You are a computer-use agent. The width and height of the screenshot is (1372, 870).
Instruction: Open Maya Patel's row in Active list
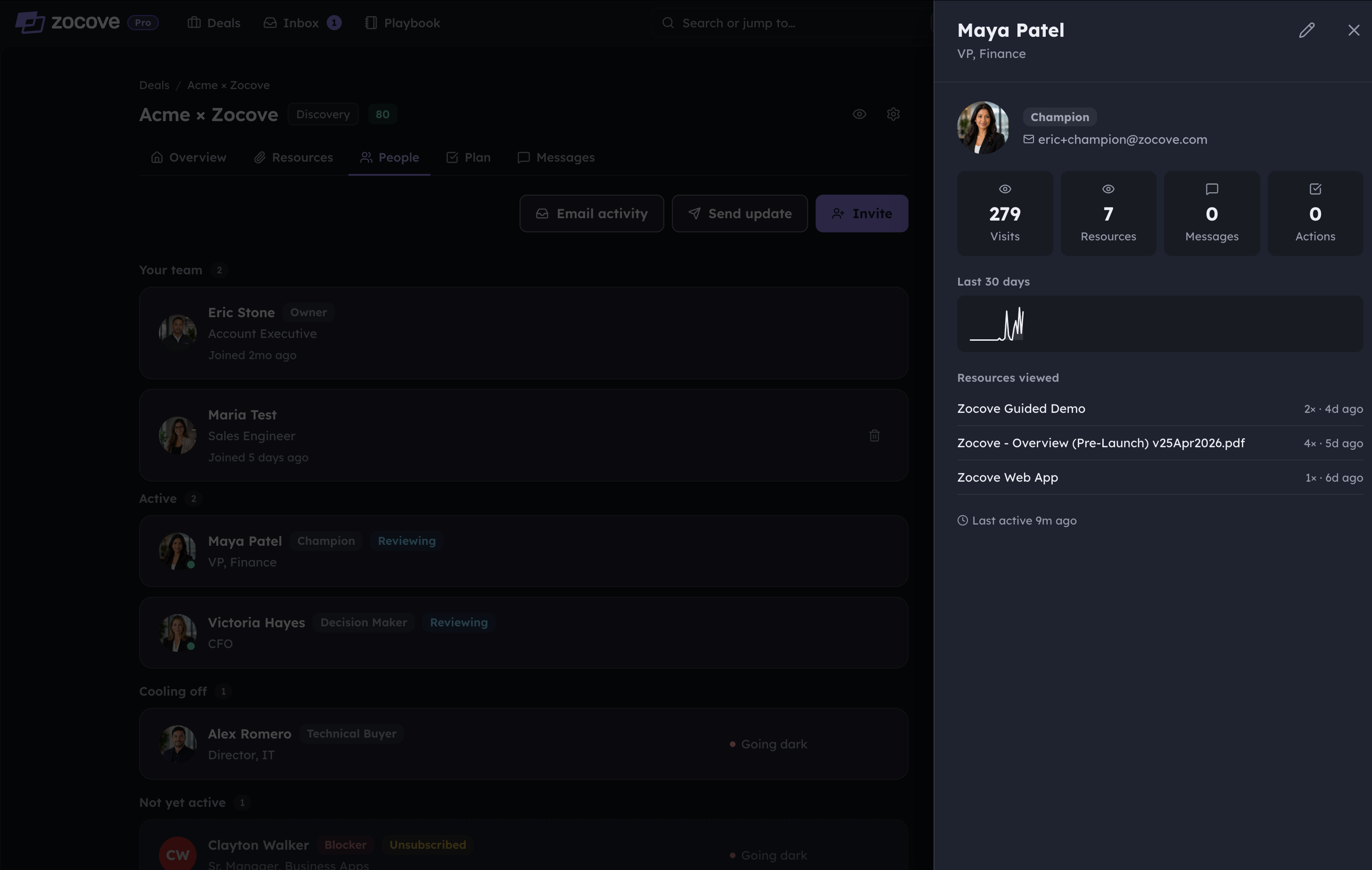524,551
